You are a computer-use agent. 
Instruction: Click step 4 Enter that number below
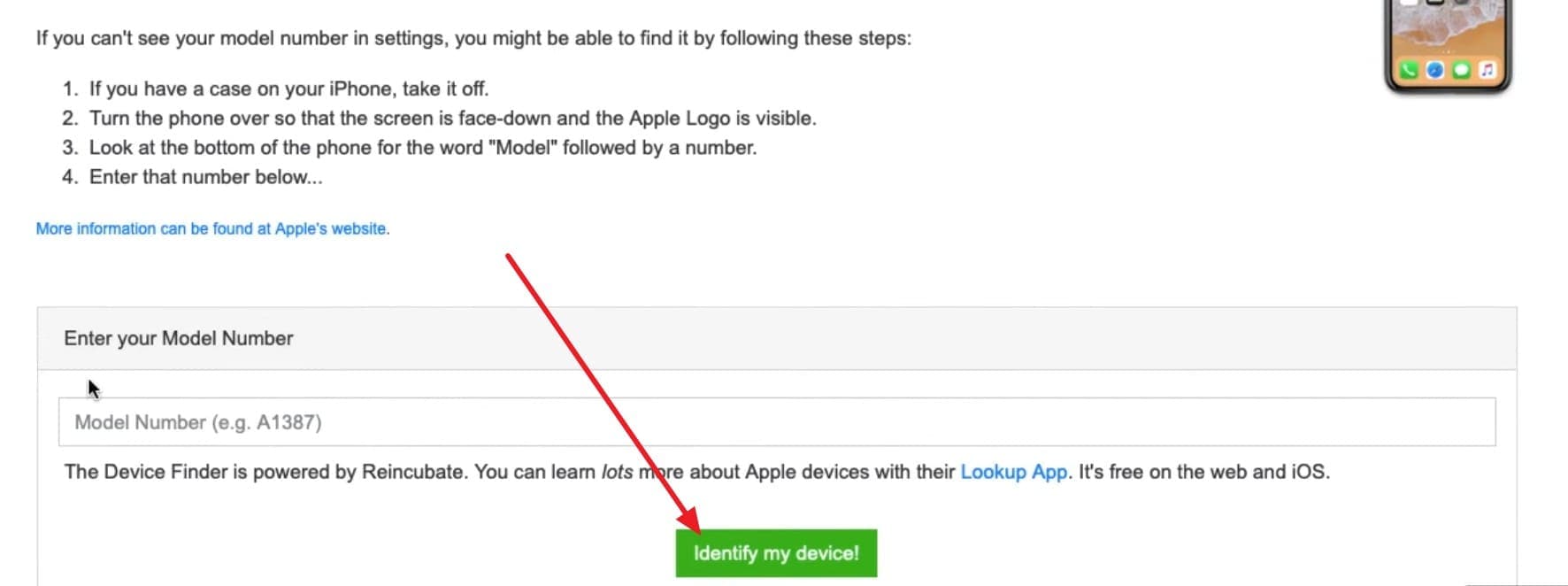click(206, 176)
